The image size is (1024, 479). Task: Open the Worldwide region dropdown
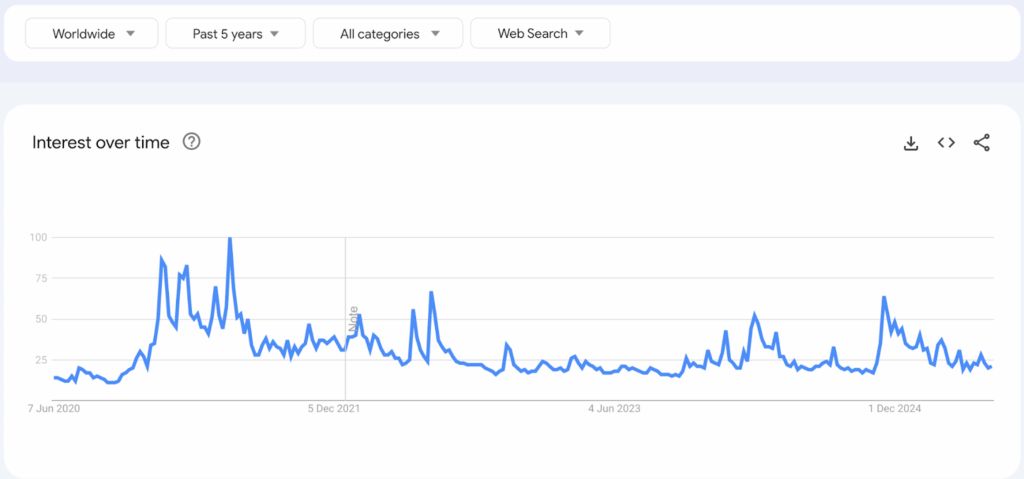(x=92, y=33)
